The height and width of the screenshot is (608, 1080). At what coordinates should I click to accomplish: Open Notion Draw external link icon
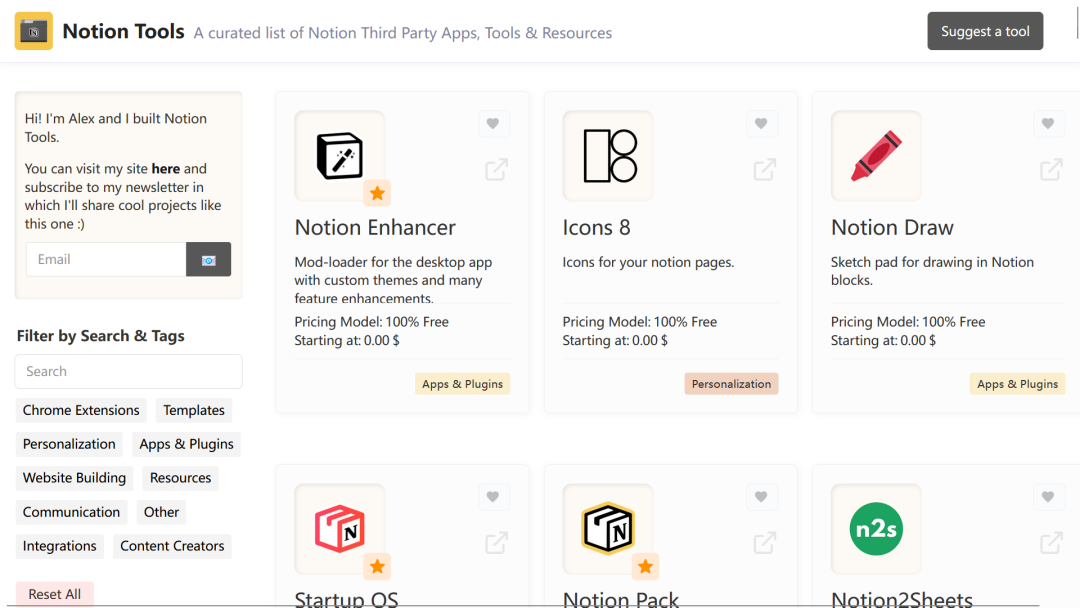(x=1051, y=169)
